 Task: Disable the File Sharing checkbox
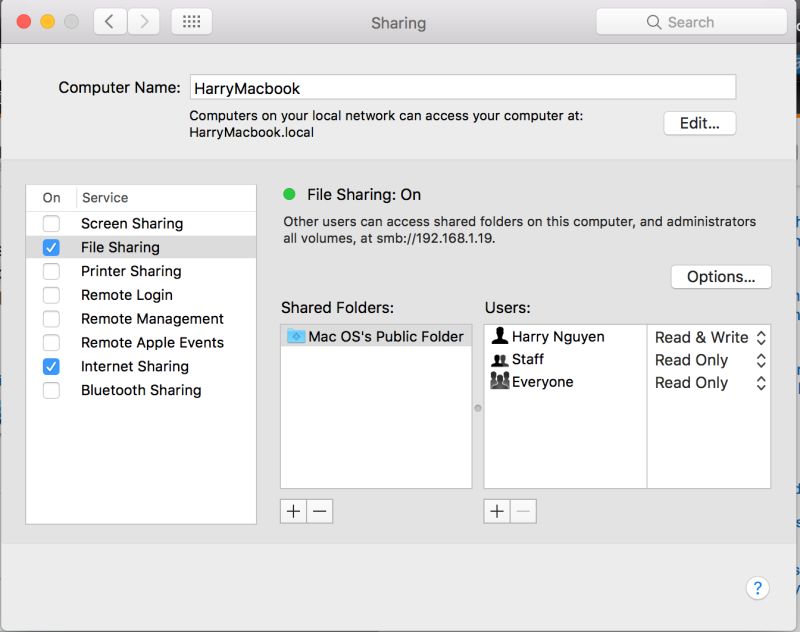pyautogui.click(x=51, y=247)
